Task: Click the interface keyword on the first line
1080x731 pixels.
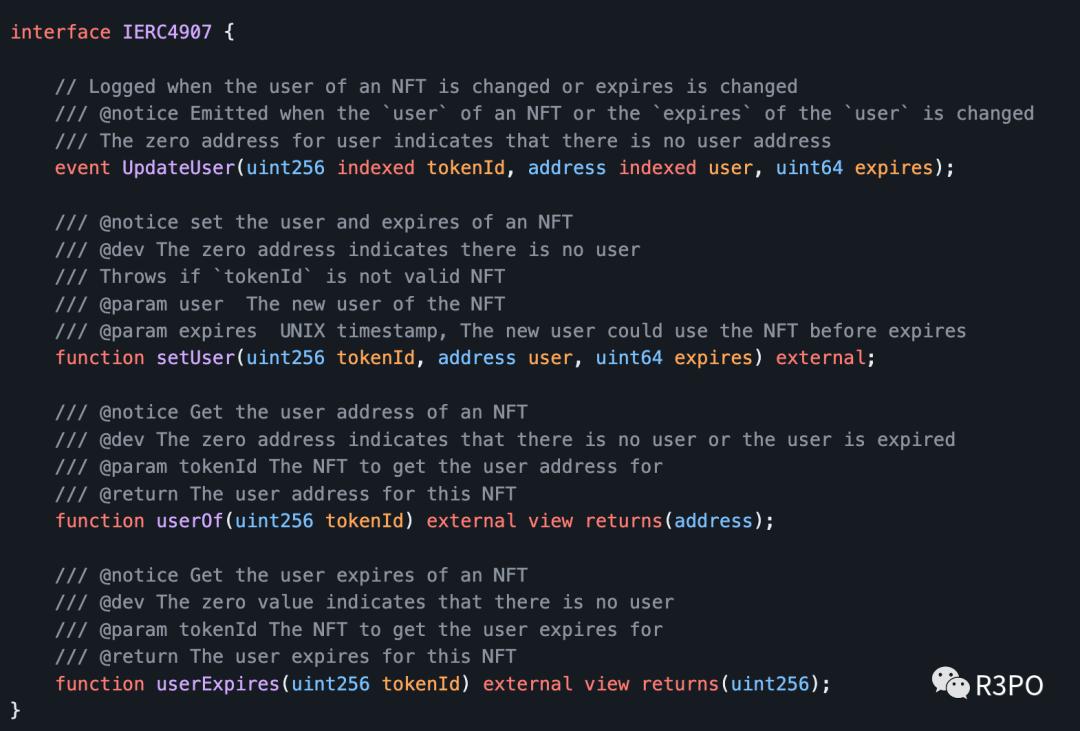Action: (x=60, y=32)
